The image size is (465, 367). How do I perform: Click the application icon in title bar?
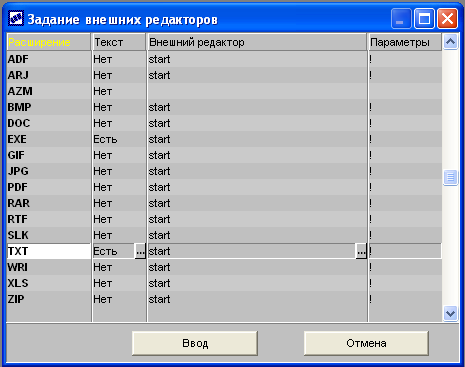click(x=16, y=19)
